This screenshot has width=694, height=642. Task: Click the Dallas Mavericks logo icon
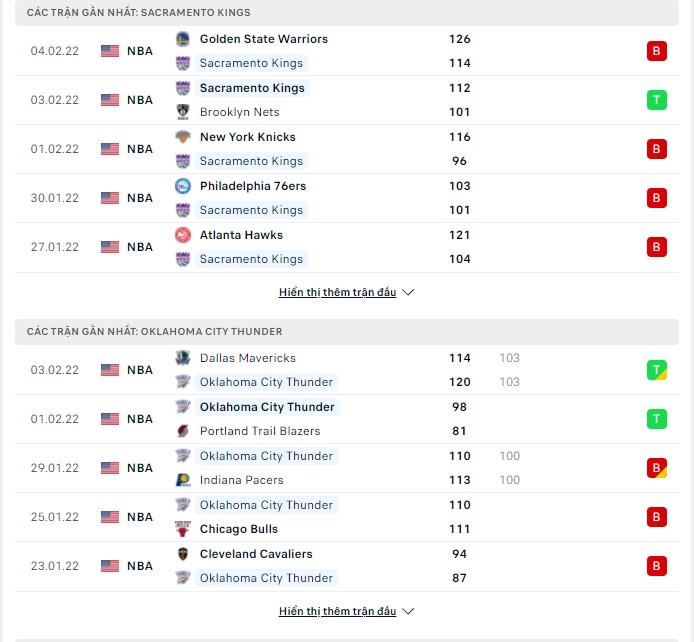[x=183, y=358]
